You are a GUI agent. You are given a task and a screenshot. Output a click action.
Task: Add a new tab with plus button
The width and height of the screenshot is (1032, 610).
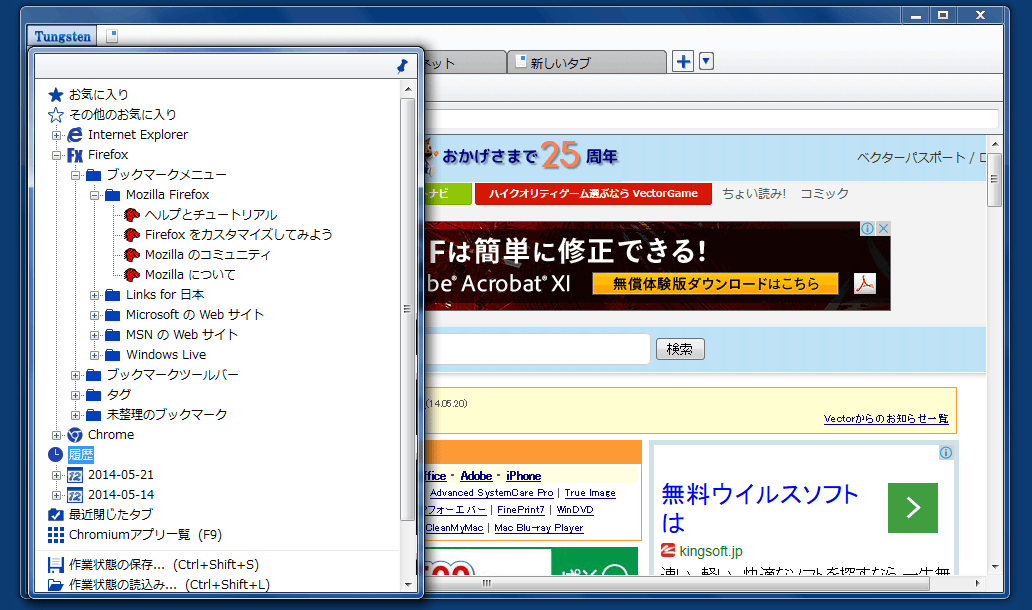[x=683, y=62]
